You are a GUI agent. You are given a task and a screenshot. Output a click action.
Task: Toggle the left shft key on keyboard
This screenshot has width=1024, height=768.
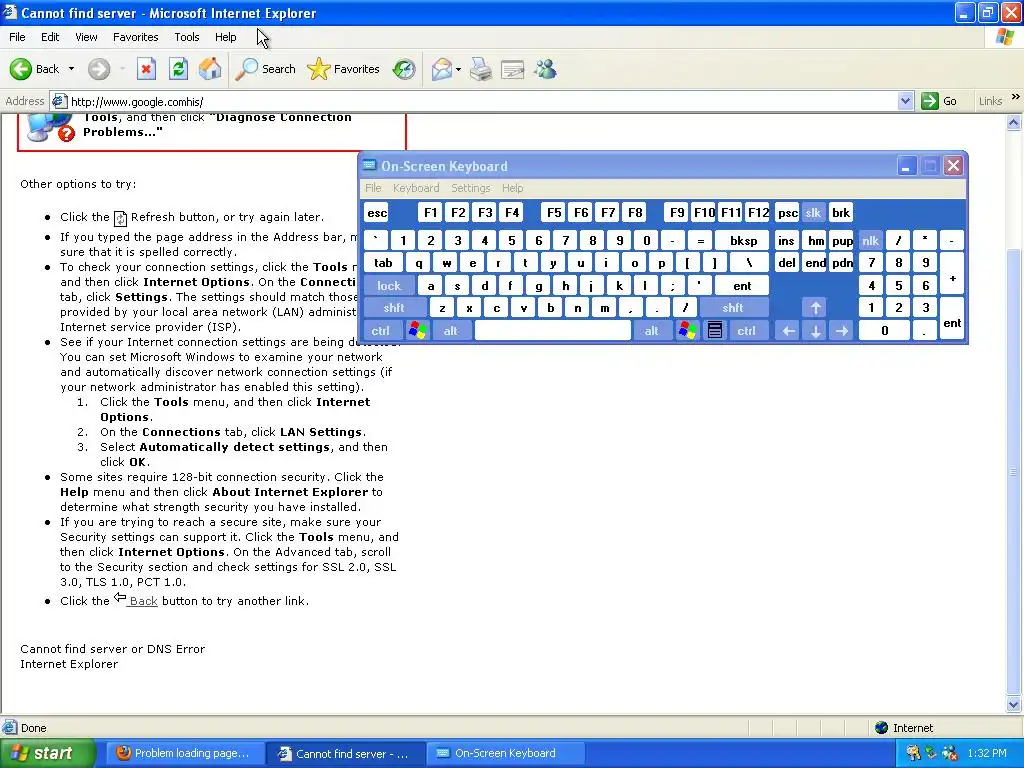coord(394,308)
